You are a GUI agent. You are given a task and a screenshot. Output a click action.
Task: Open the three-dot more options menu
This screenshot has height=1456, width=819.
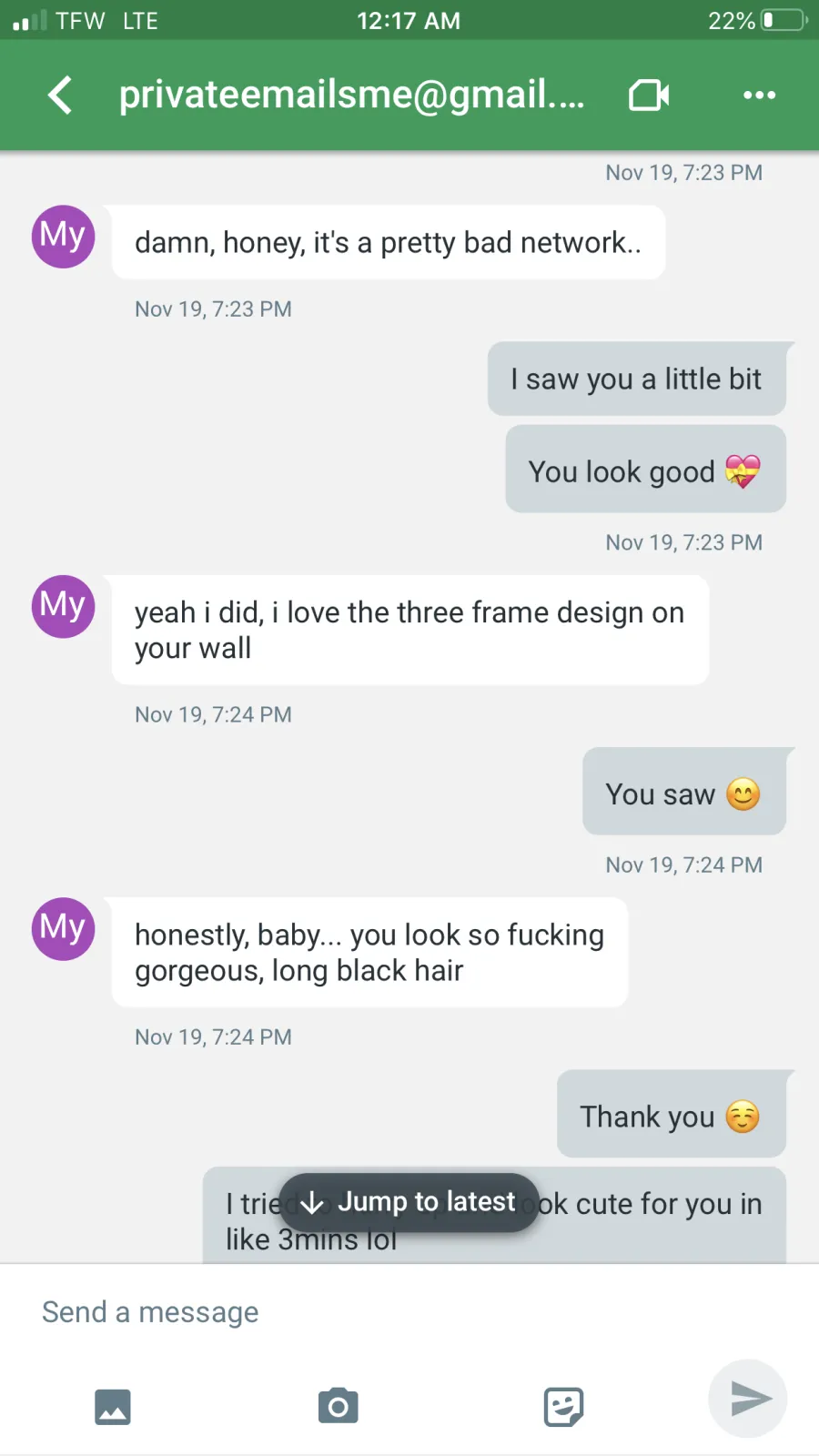(x=759, y=95)
